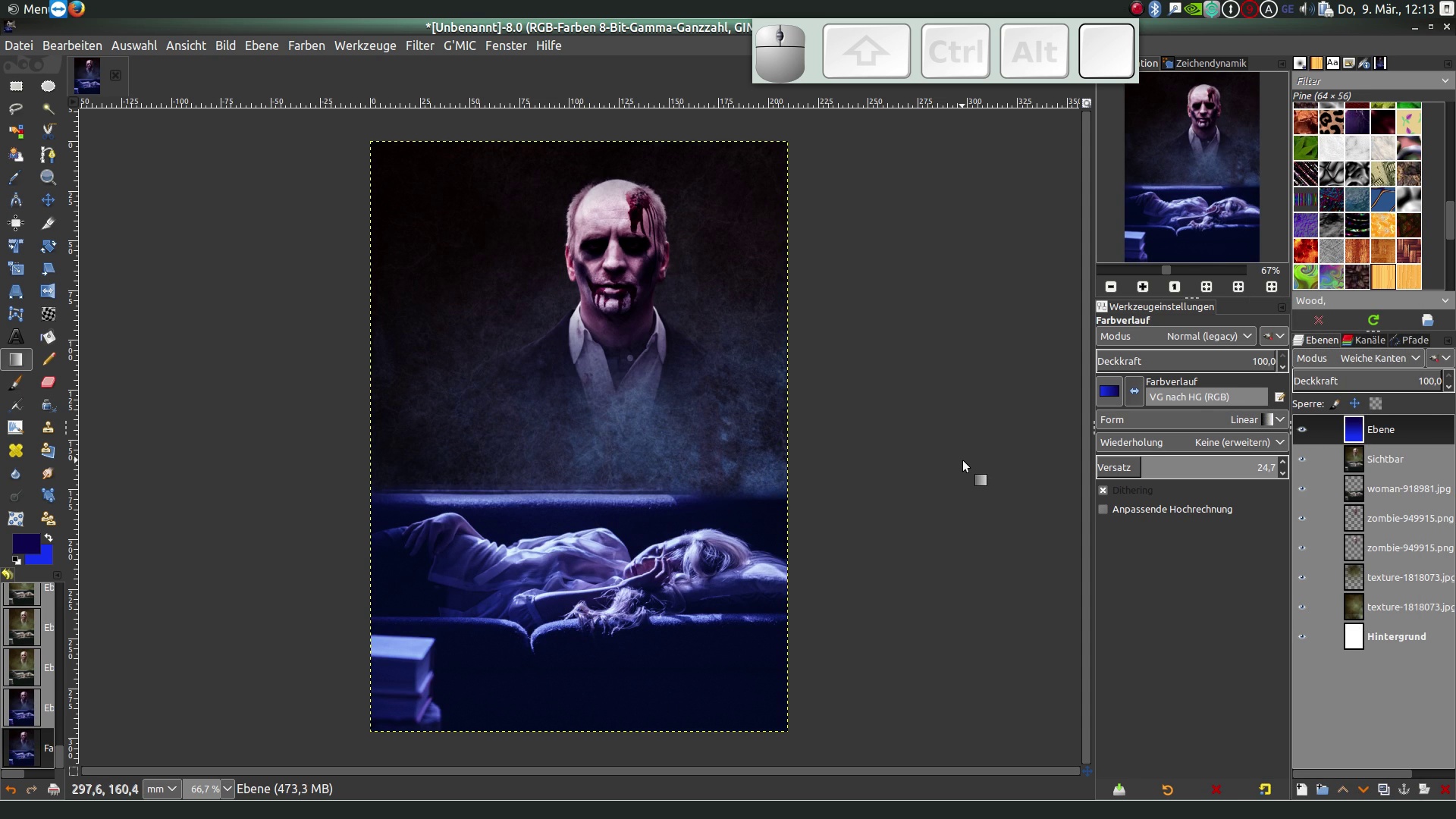Toggle the Dithering checkbox
This screenshot has width=1456, height=819.
coord(1103,491)
